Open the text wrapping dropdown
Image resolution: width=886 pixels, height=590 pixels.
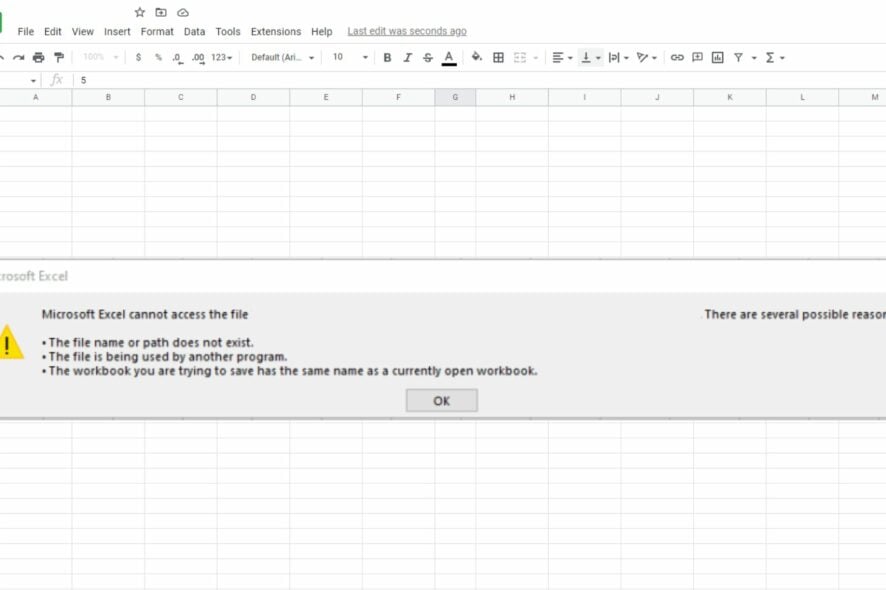(x=619, y=57)
